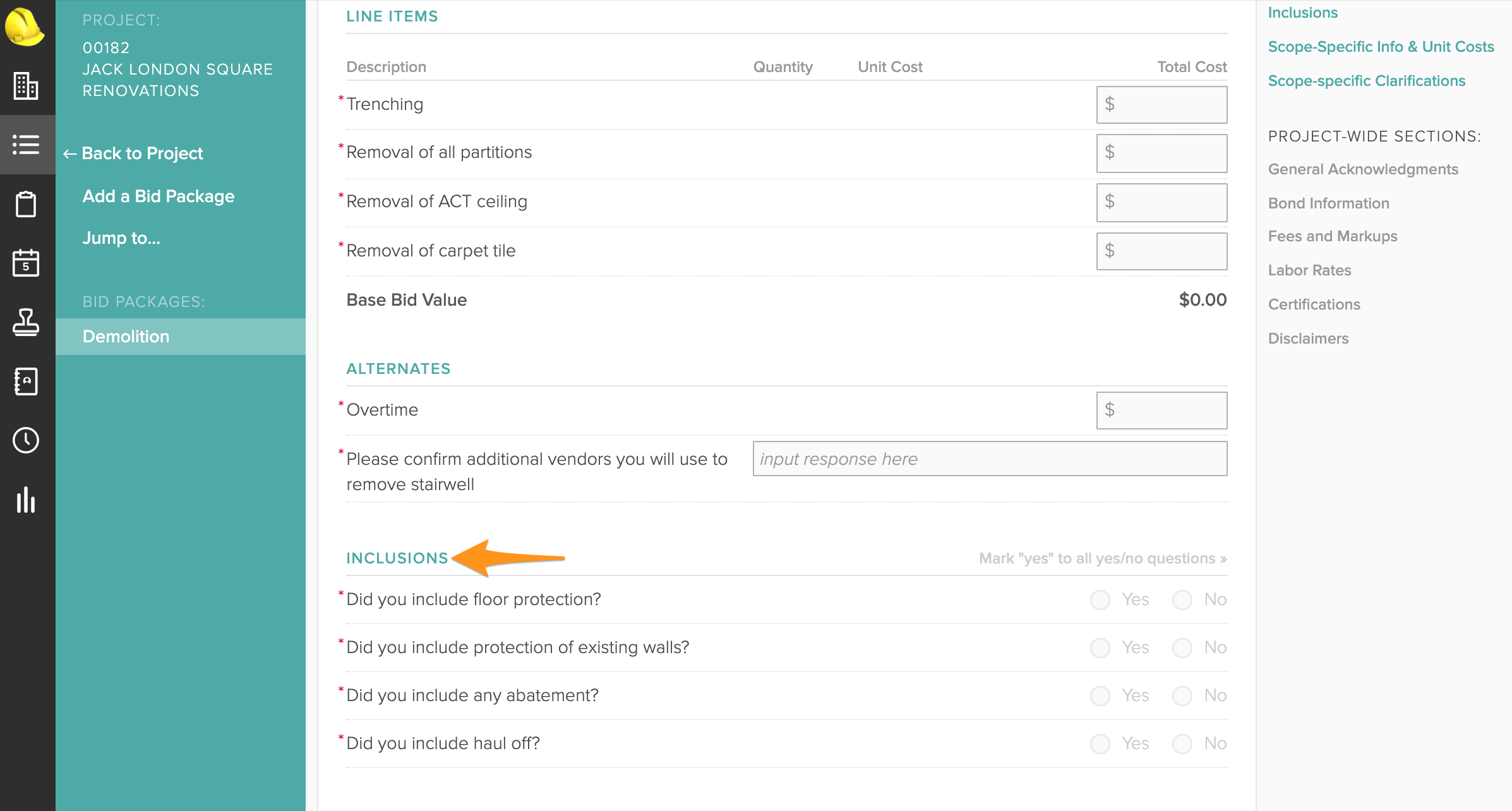Go Back to Project
Screen dimensions: 1512x811
(x=133, y=153)
